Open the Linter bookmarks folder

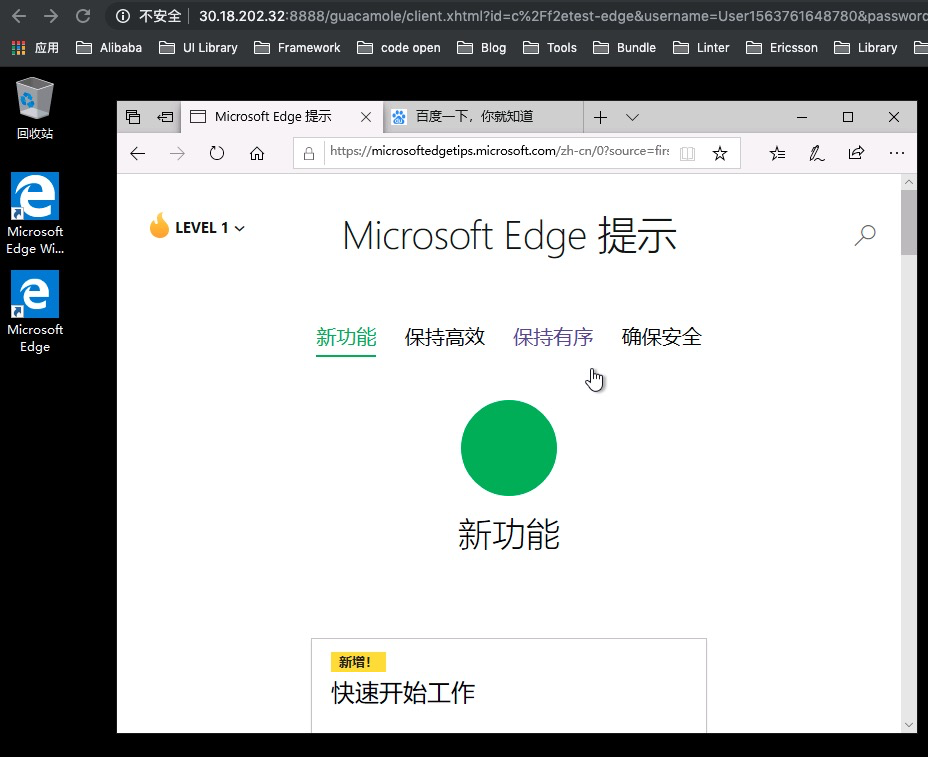pyautogui.click(x=701, y=48)
